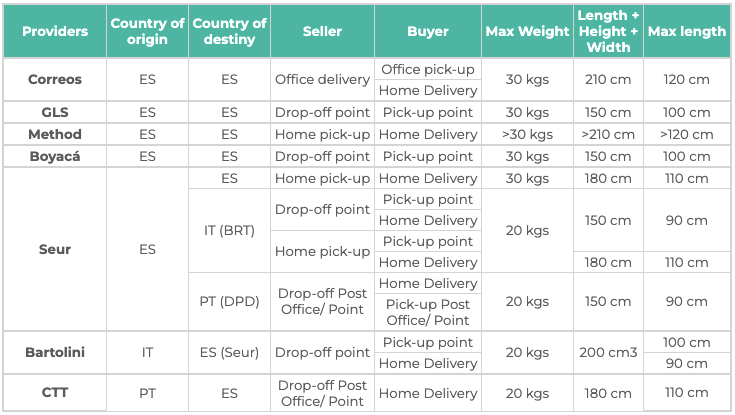
Task: Select the Bartolini provider cell
Action: pyautogui.click(x=55, y=352)
